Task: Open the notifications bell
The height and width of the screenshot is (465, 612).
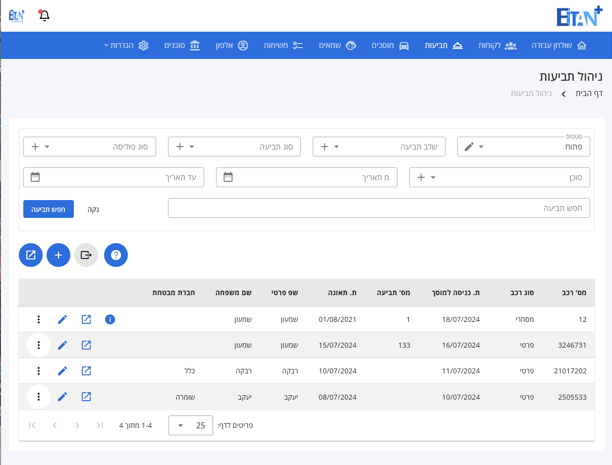Action: coord(44,16)
